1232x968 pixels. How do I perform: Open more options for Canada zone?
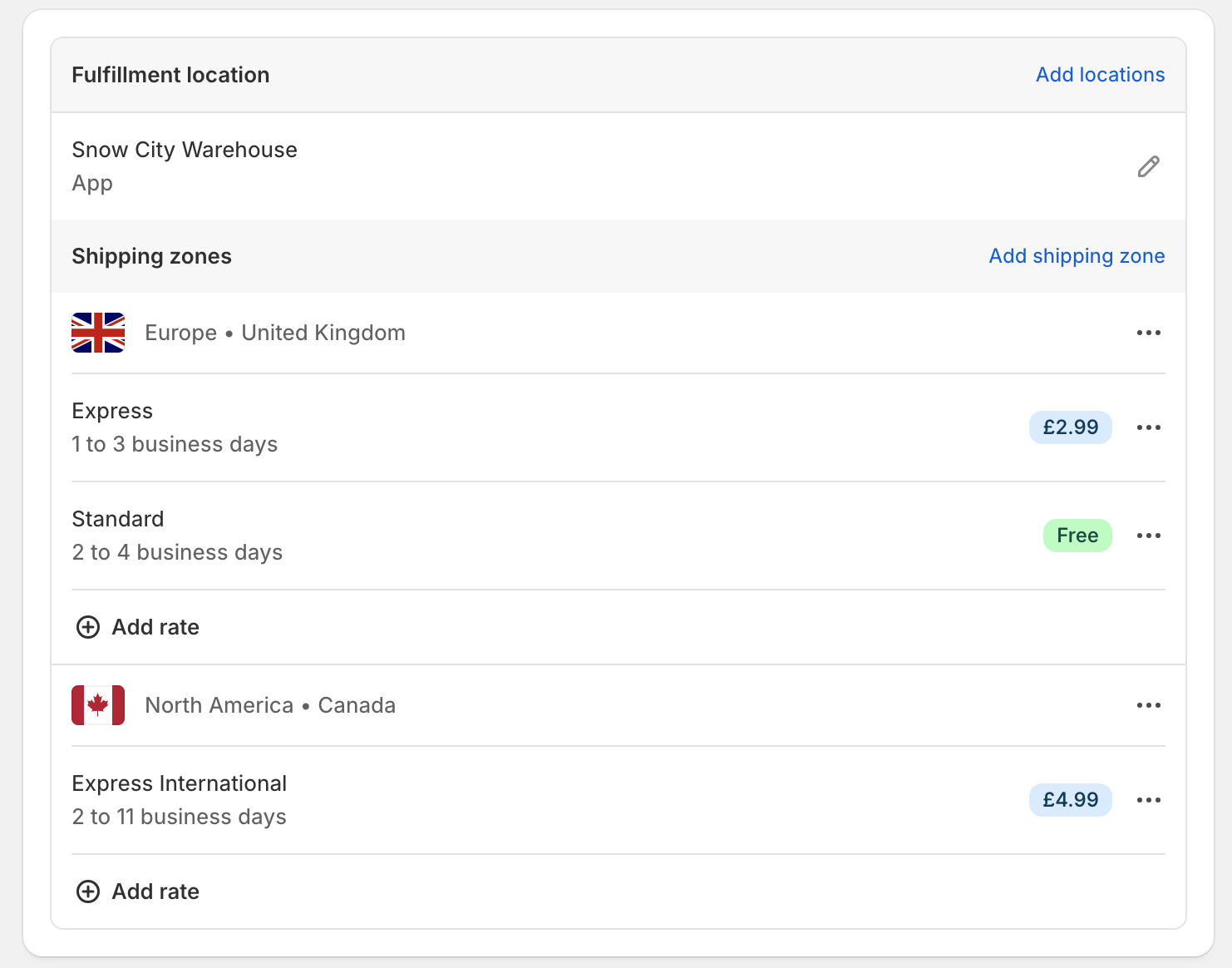pos(1148,705)
